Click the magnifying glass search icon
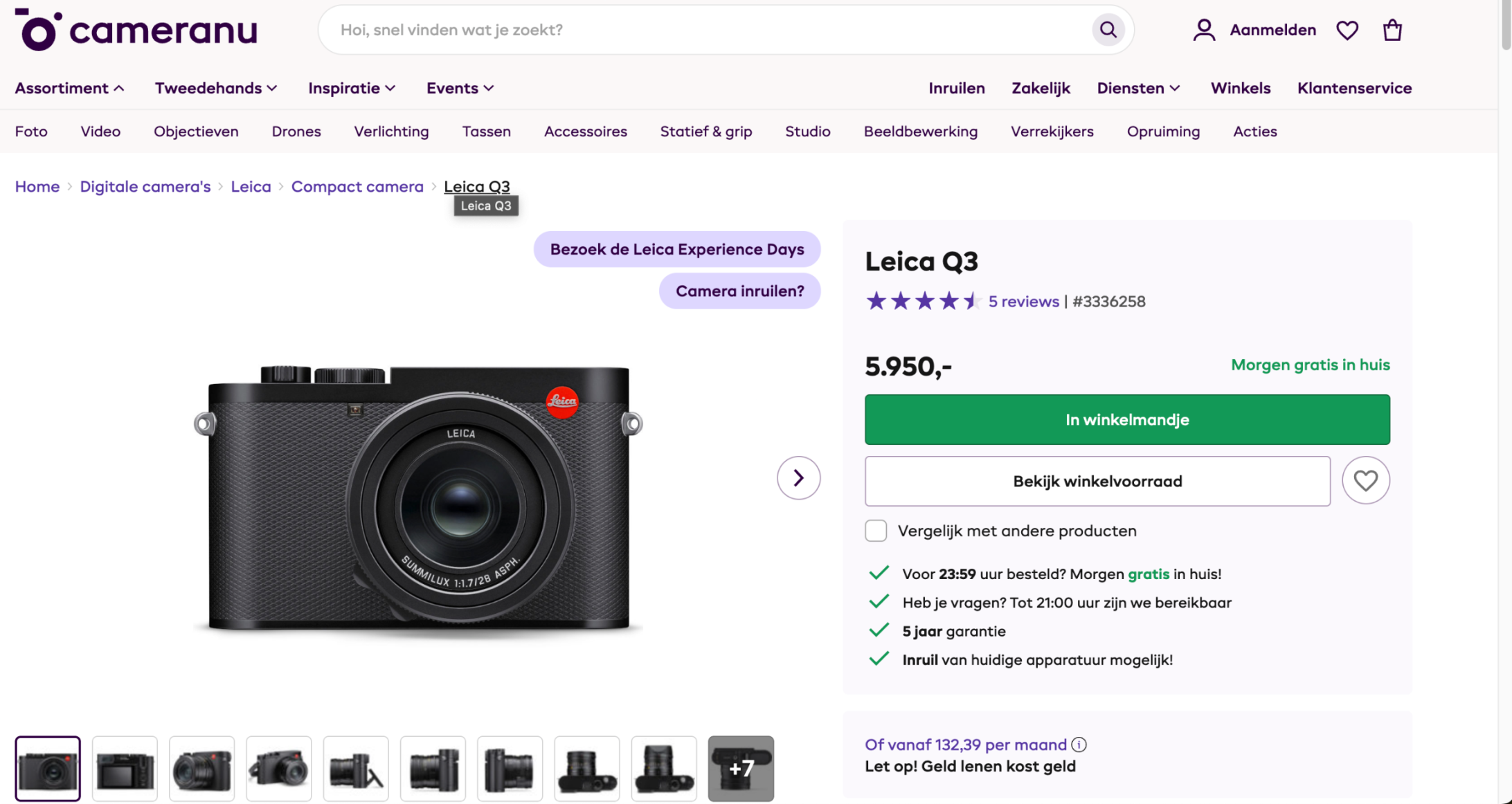Viewport: 1512px width, 804px height. (x=1108, y=30)
